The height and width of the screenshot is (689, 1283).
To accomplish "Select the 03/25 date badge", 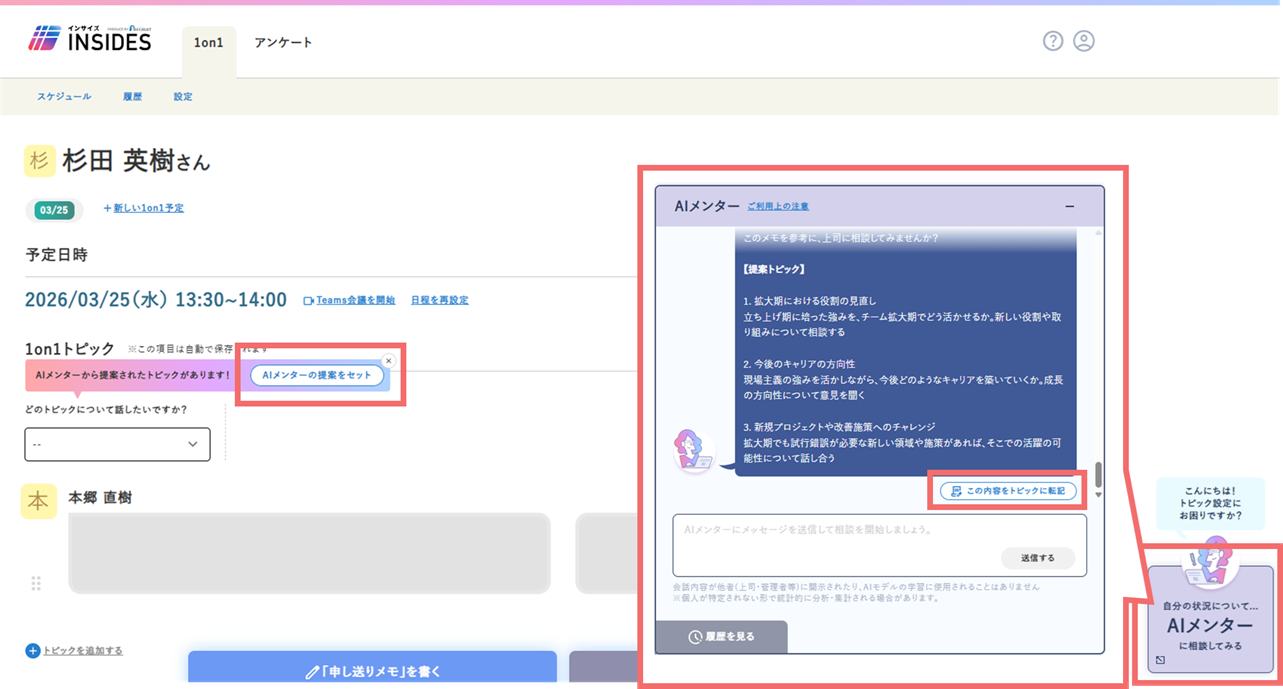I will point(54,210).
